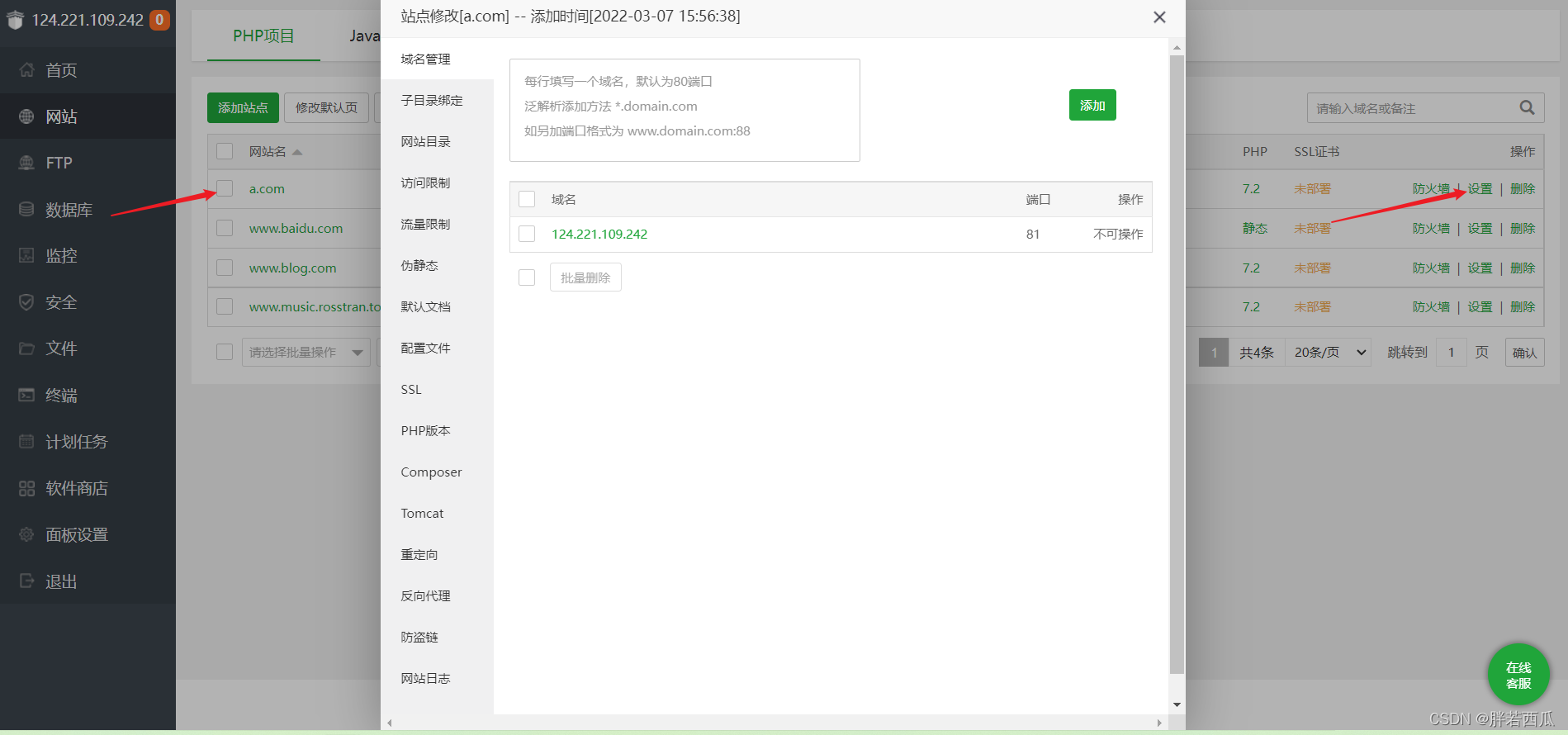Screen dimensions: 1568x735
Task: Open the 监控 monitor icon
Action: [x=26, y=255]
